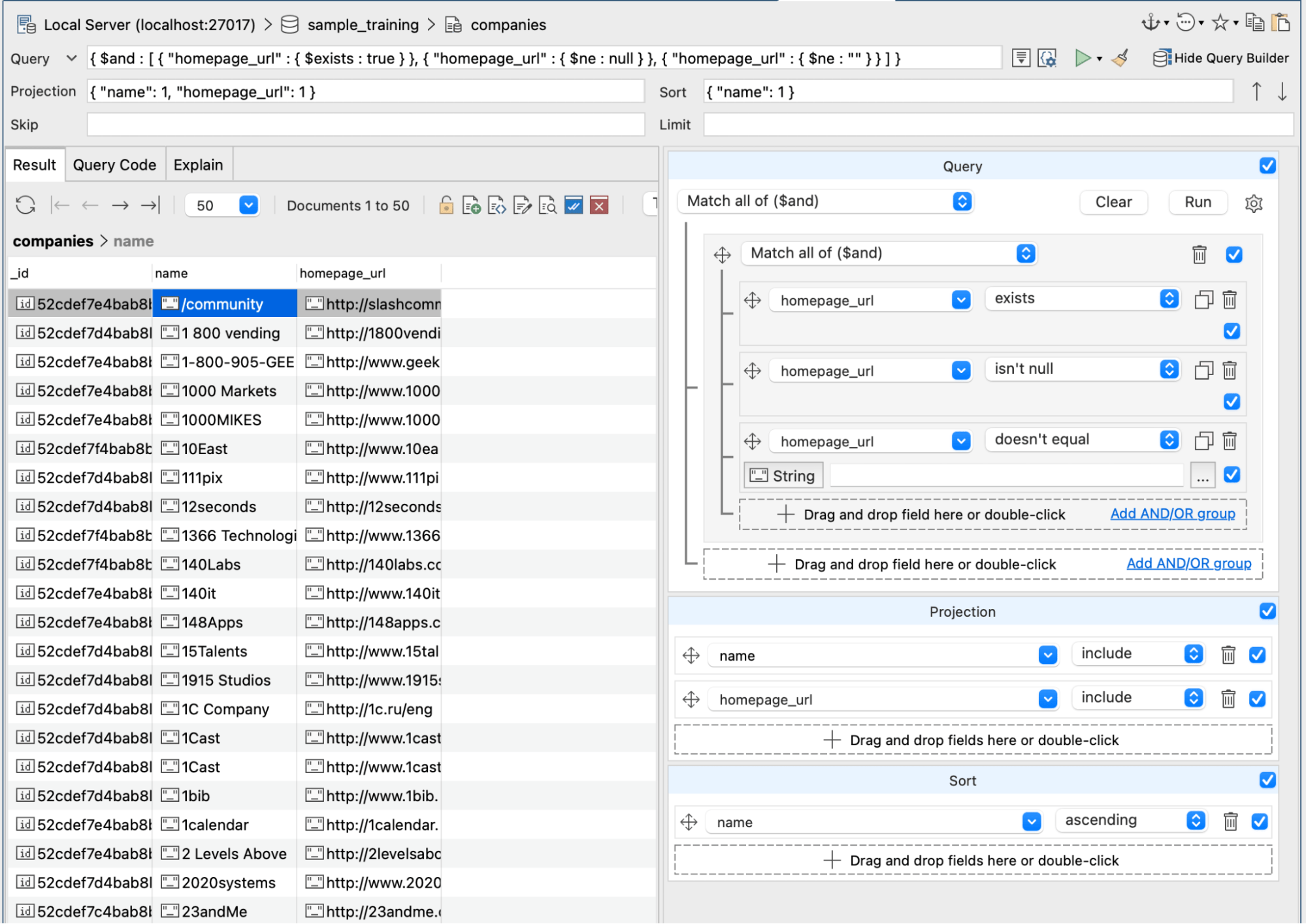Delete the nested $and group trash icon
This screenshot has width=1306, height=924.
1199,254
